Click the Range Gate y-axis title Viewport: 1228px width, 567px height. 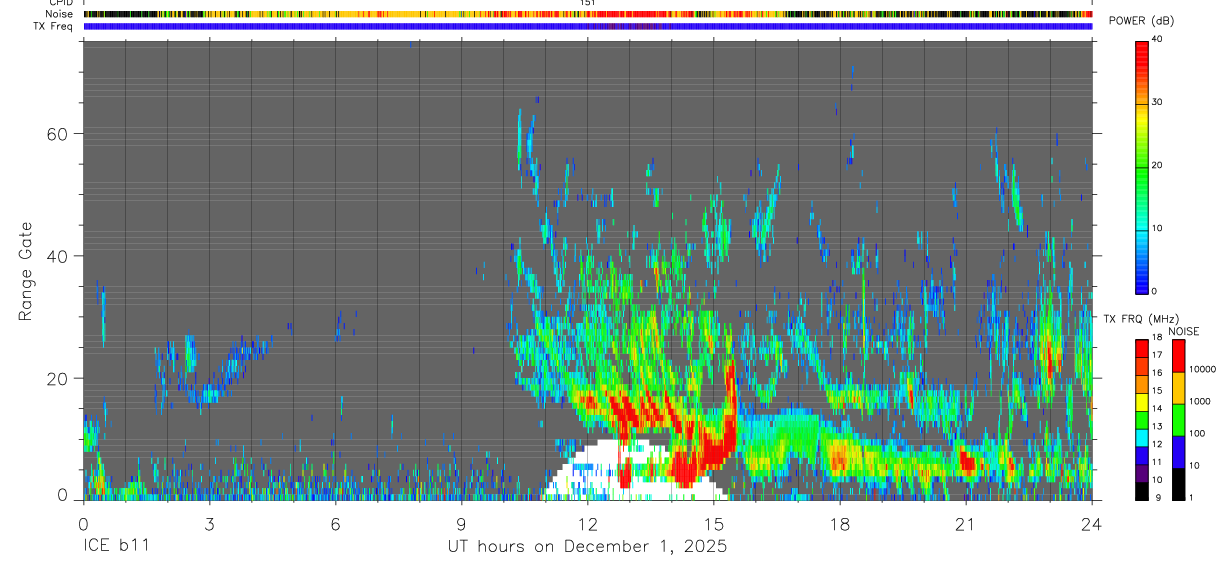pos(25,272)
